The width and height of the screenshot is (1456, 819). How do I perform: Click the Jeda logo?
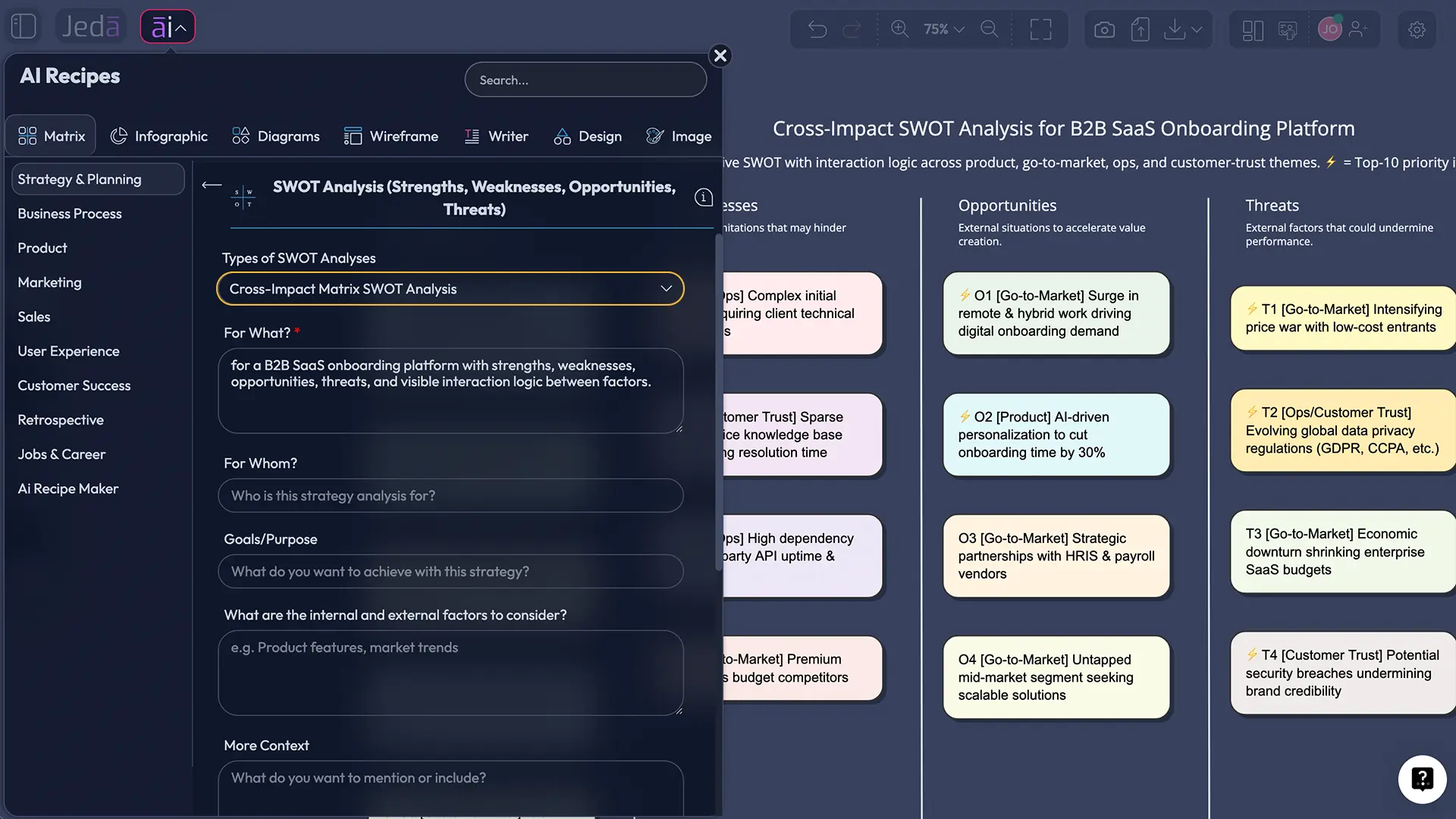tap(91, 27)
